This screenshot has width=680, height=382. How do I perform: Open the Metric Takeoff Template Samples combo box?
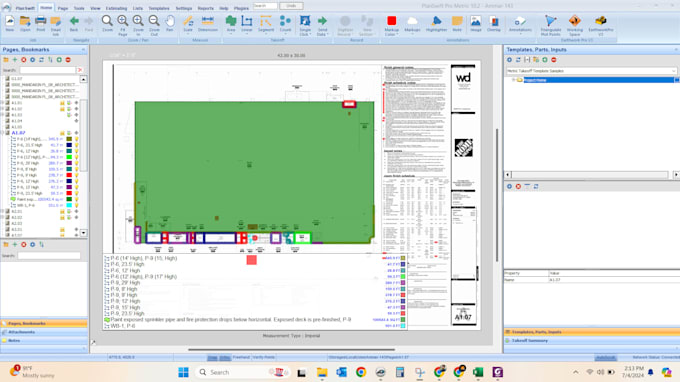point(591,71)
